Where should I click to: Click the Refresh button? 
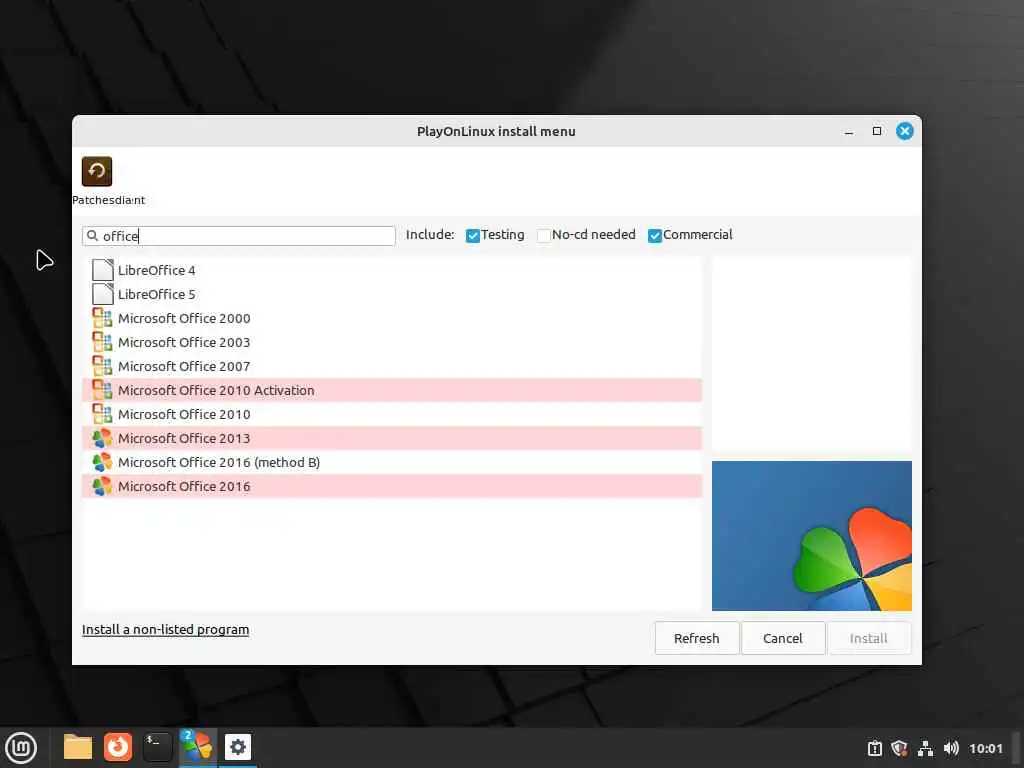(697, 638)
